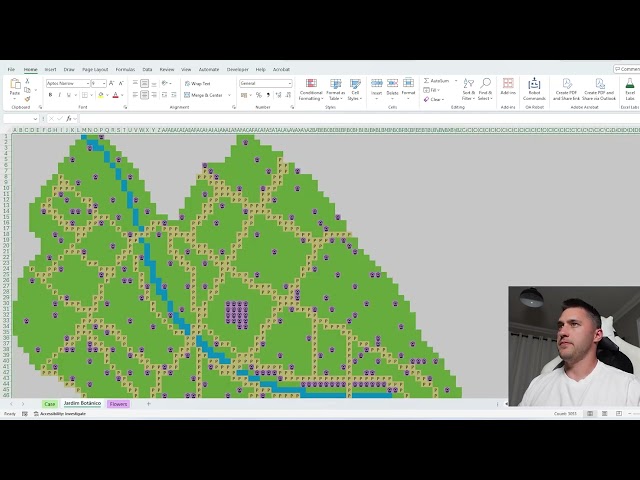The image size is (640, 480).
Task: Switch to the Acrobat tab
Action: (281, 69)
